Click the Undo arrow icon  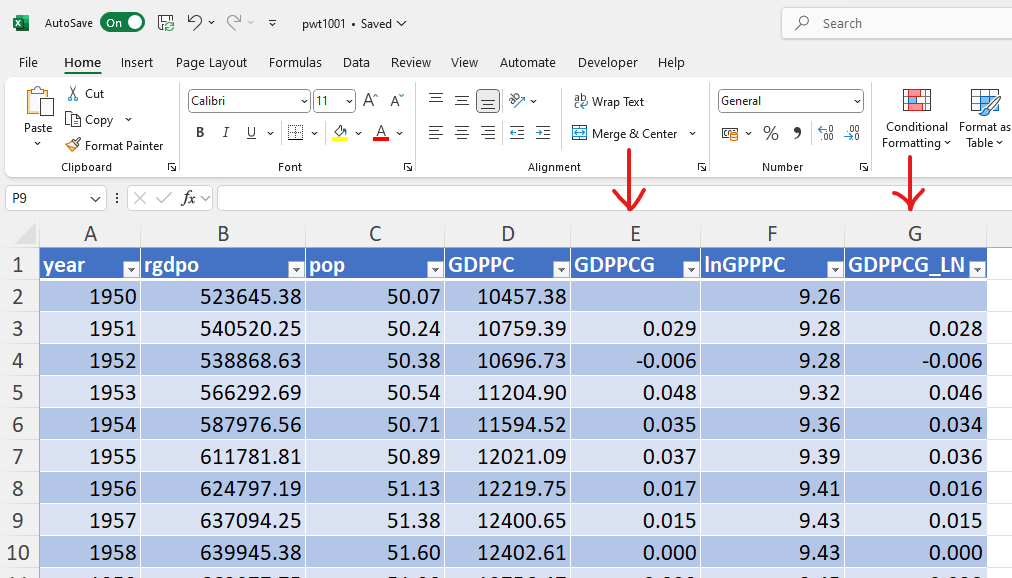[x=195, y=22]
